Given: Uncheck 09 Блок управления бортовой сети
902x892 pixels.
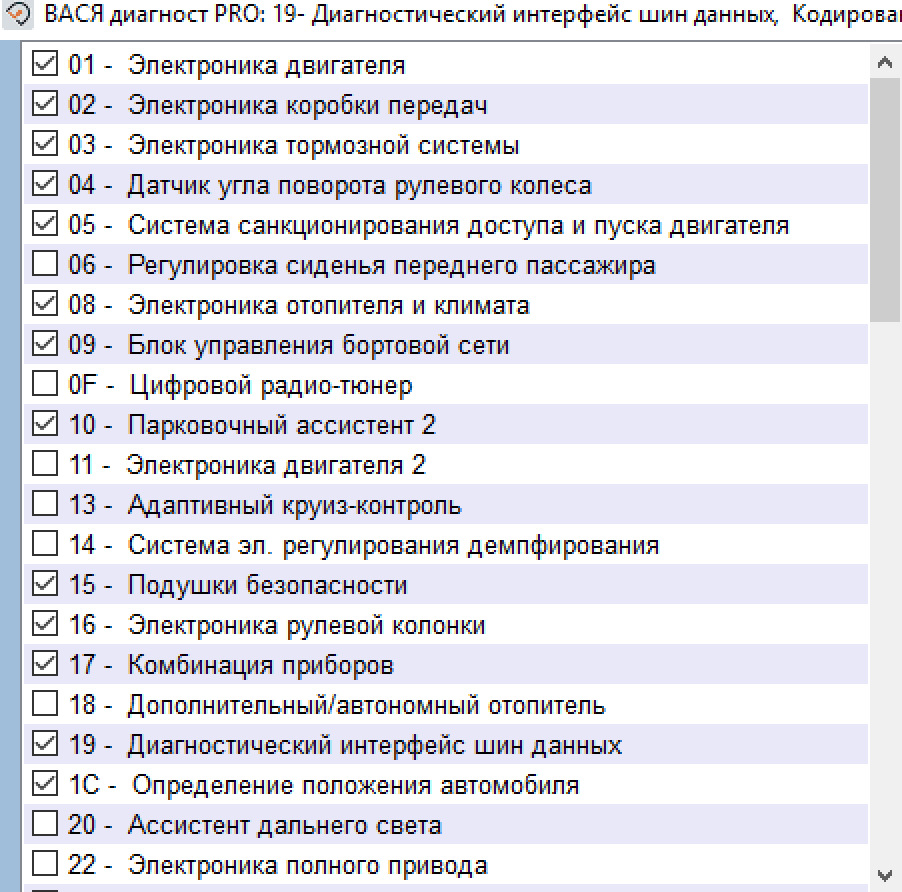Looking at the screenshot, I should click(x=45, y=344).
